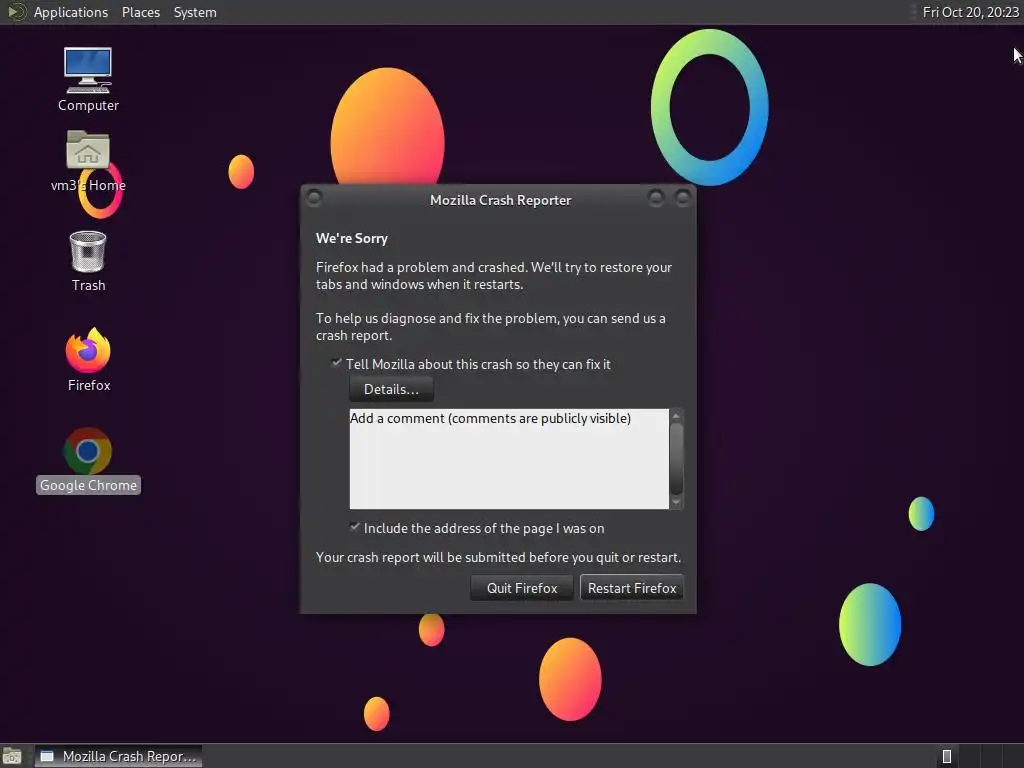The width and height of the screenshot is (1024, 768).
Task: Uncheck Tell Mozilla about this crash
Action: tap(336, 363)
